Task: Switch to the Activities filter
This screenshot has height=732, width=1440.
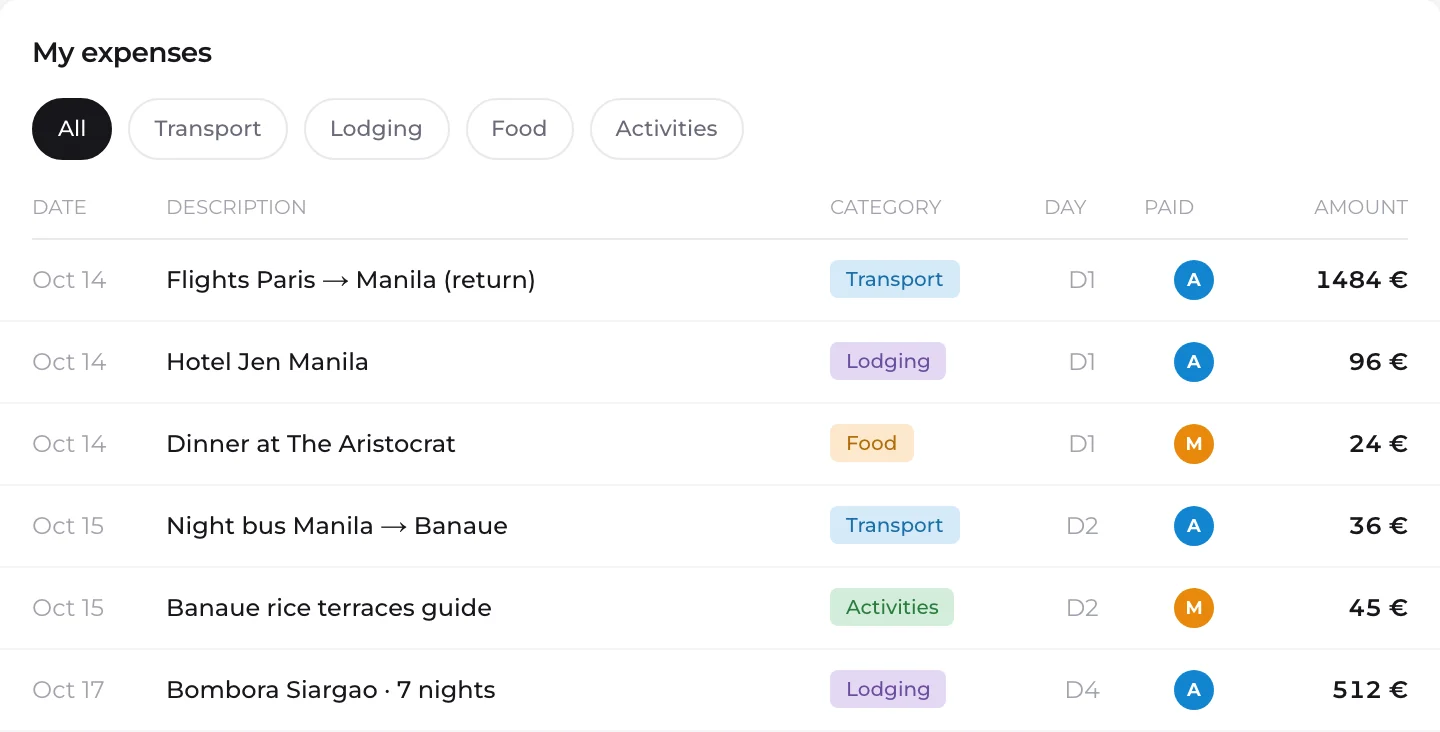Action: coord(667,129)
